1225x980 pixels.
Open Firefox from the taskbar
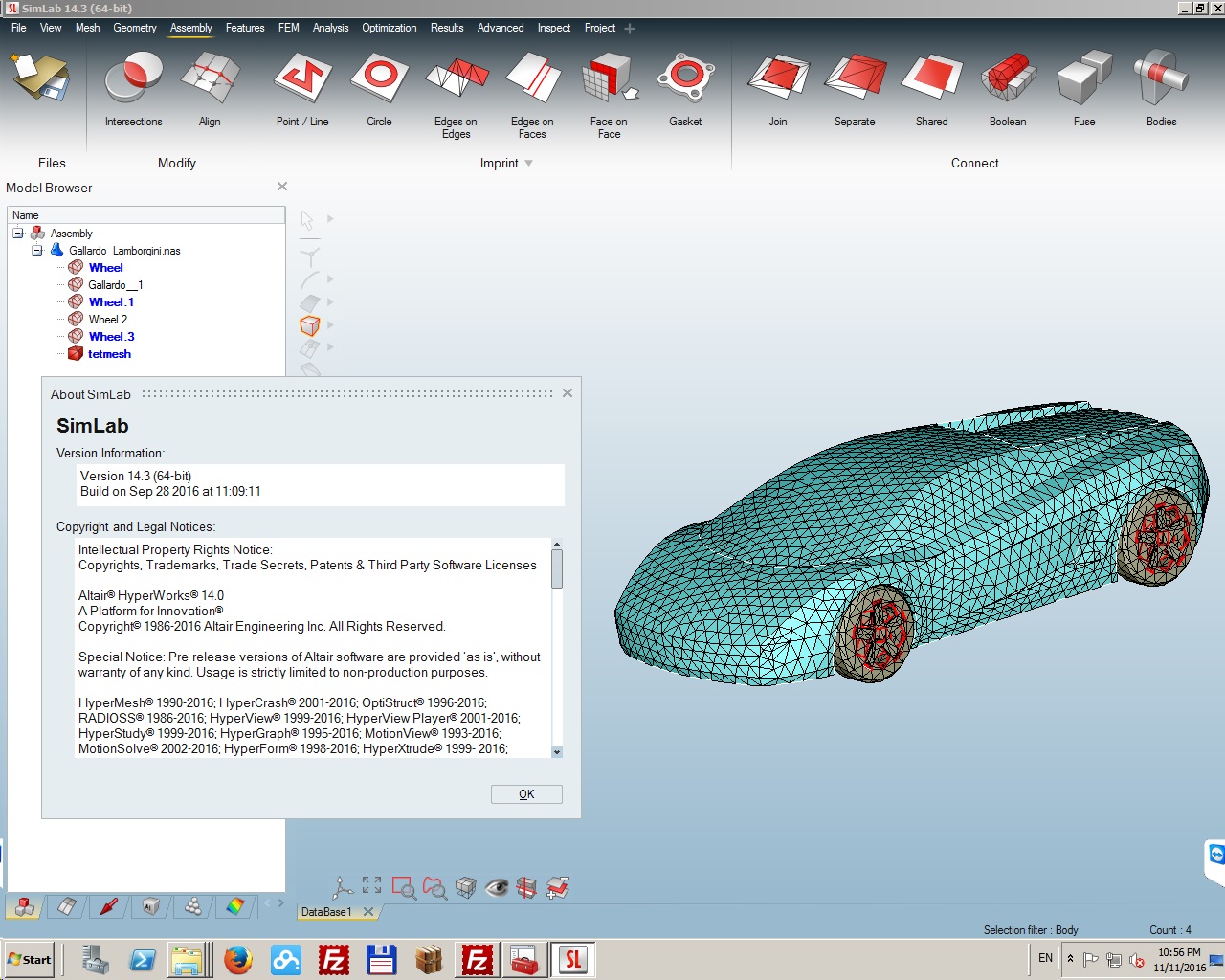pos(238,959)
